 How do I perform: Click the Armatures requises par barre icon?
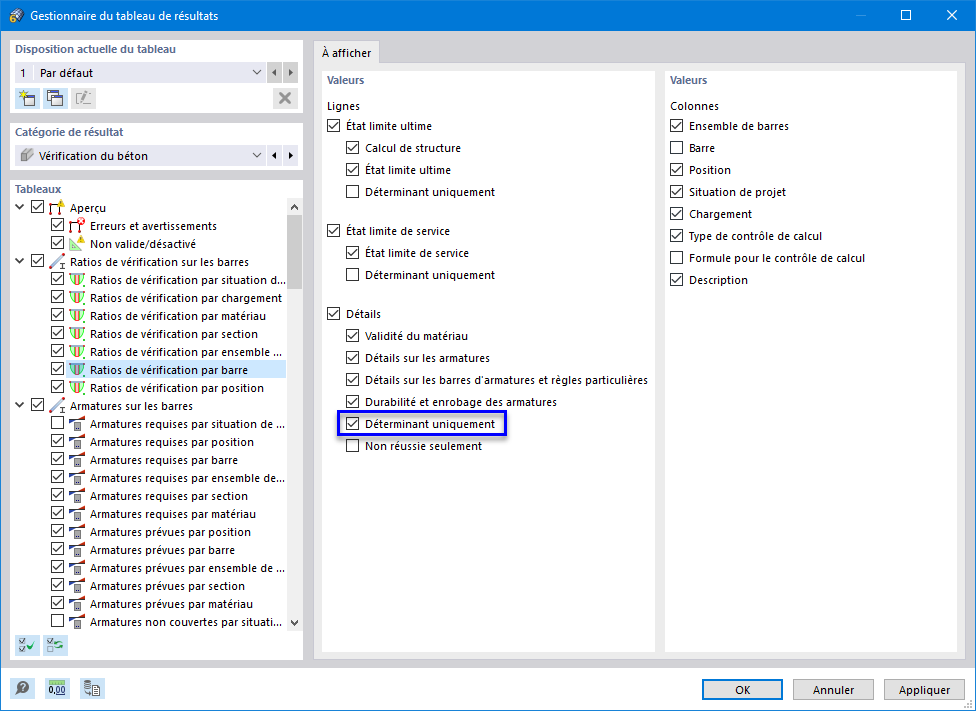(77, 460)
